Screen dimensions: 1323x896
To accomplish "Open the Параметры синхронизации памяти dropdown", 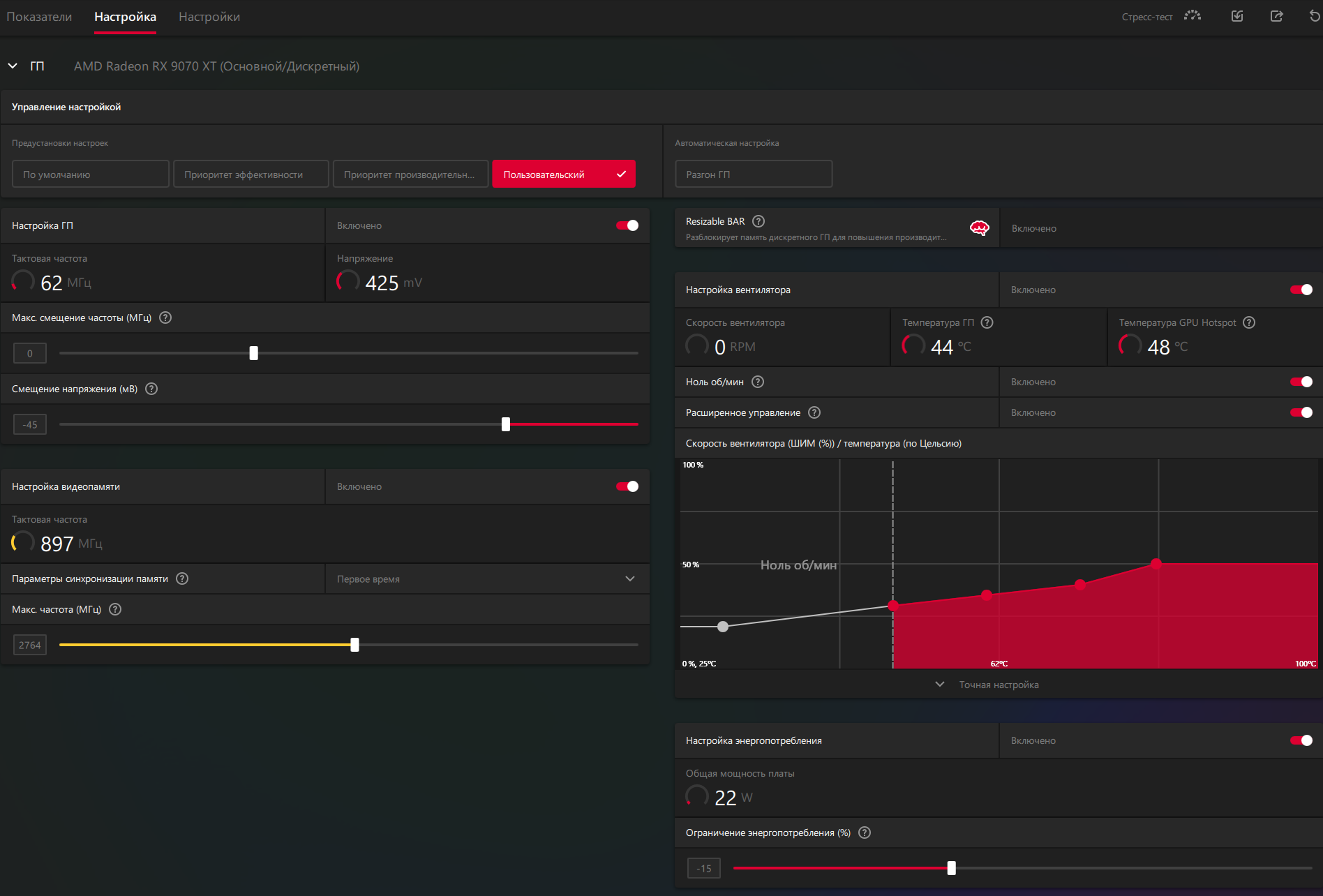I will click(x=487, y=578).
